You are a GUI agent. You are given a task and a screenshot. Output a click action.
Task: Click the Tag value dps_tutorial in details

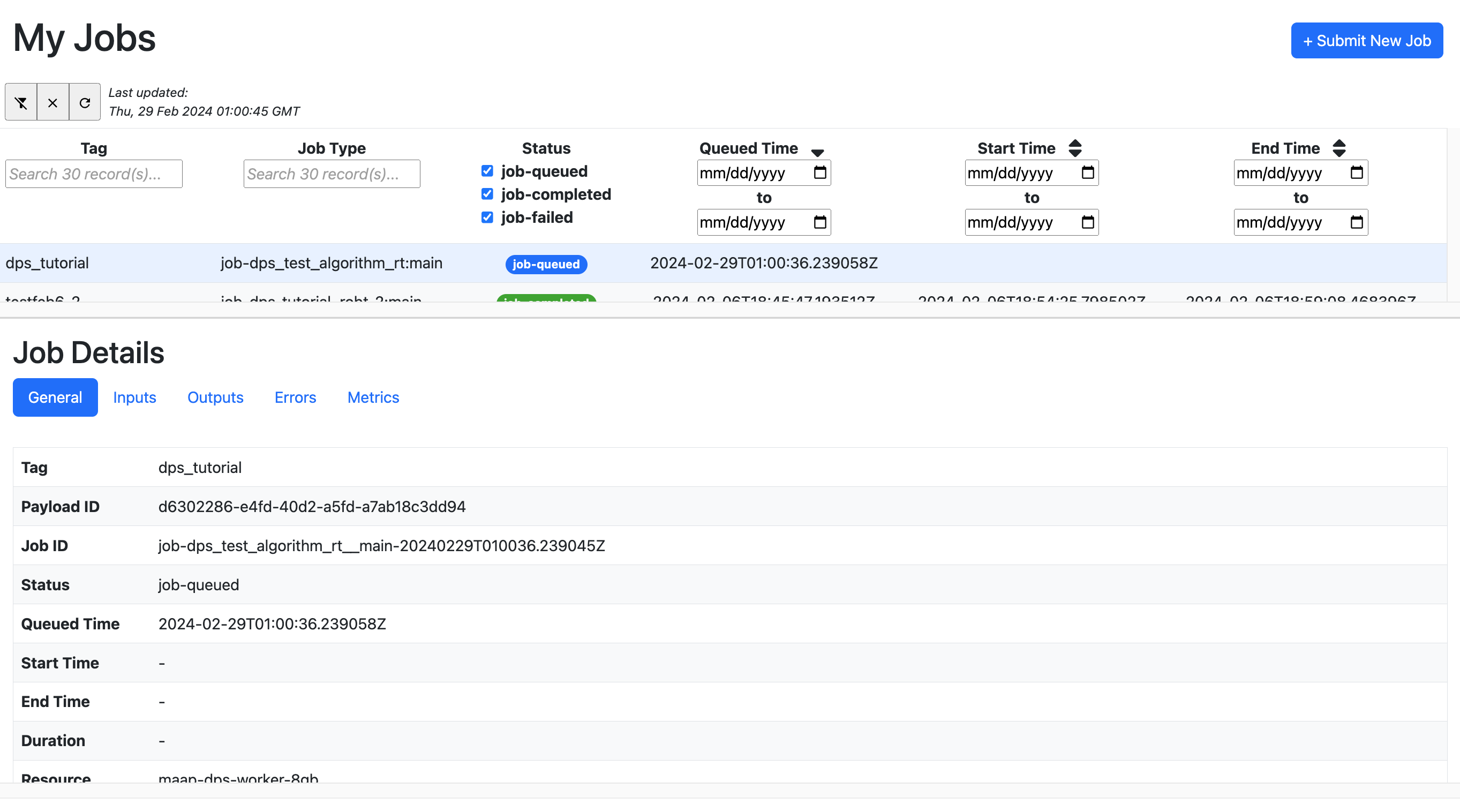[199, 467]
